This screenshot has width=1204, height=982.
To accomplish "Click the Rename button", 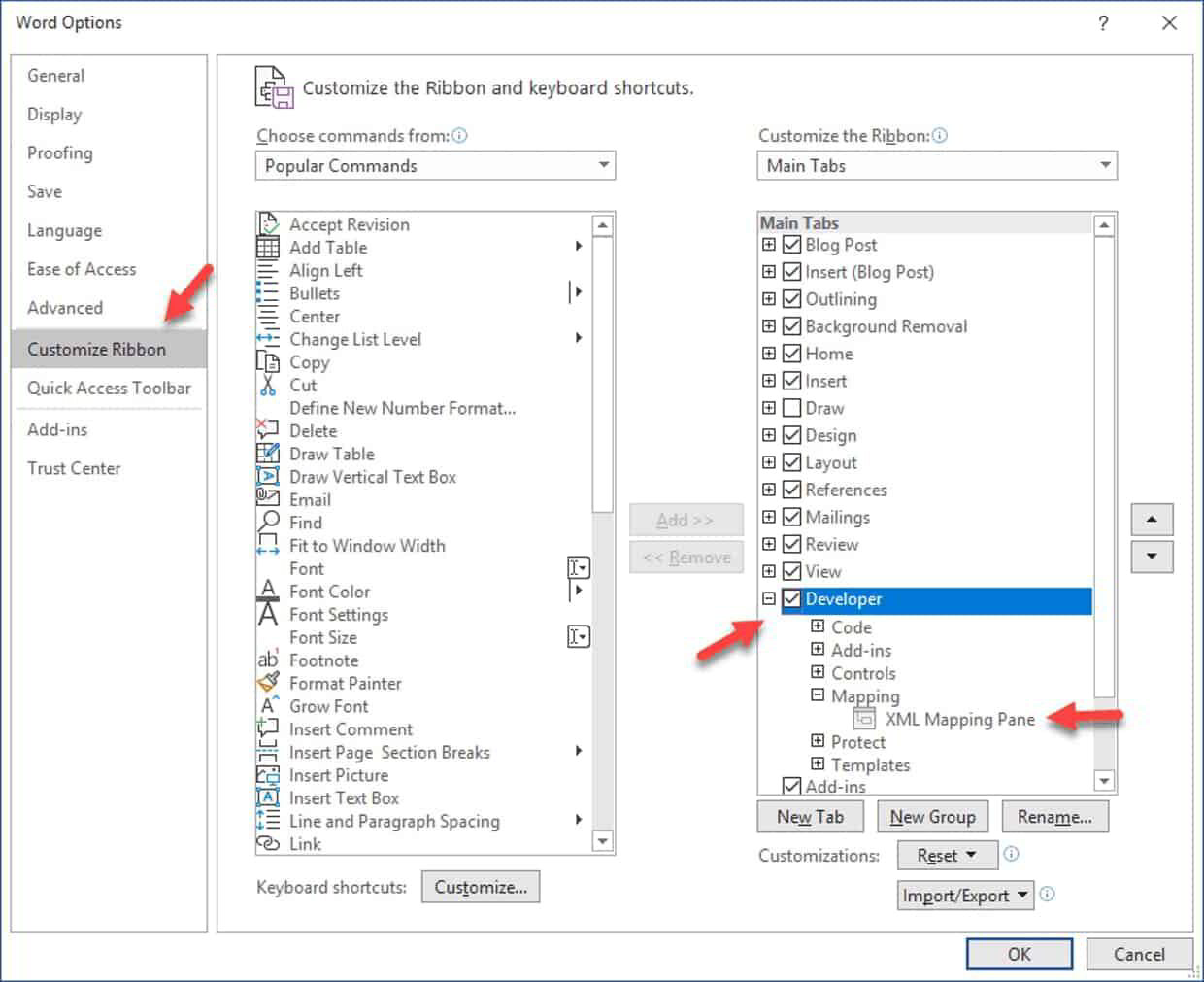I will 1054,816.
